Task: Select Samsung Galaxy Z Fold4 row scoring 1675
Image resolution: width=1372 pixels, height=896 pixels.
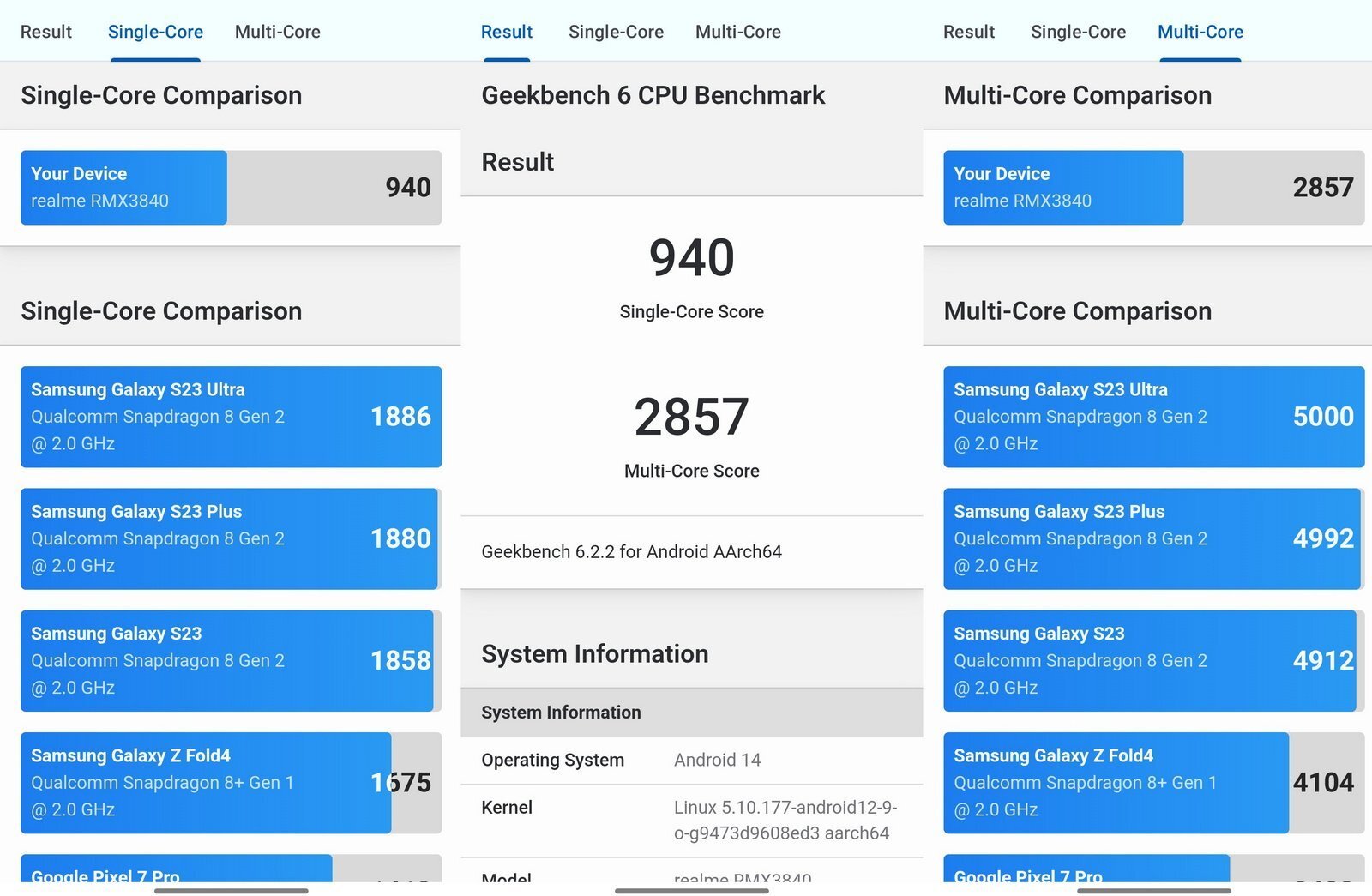Action: click(x=231, y=783)
